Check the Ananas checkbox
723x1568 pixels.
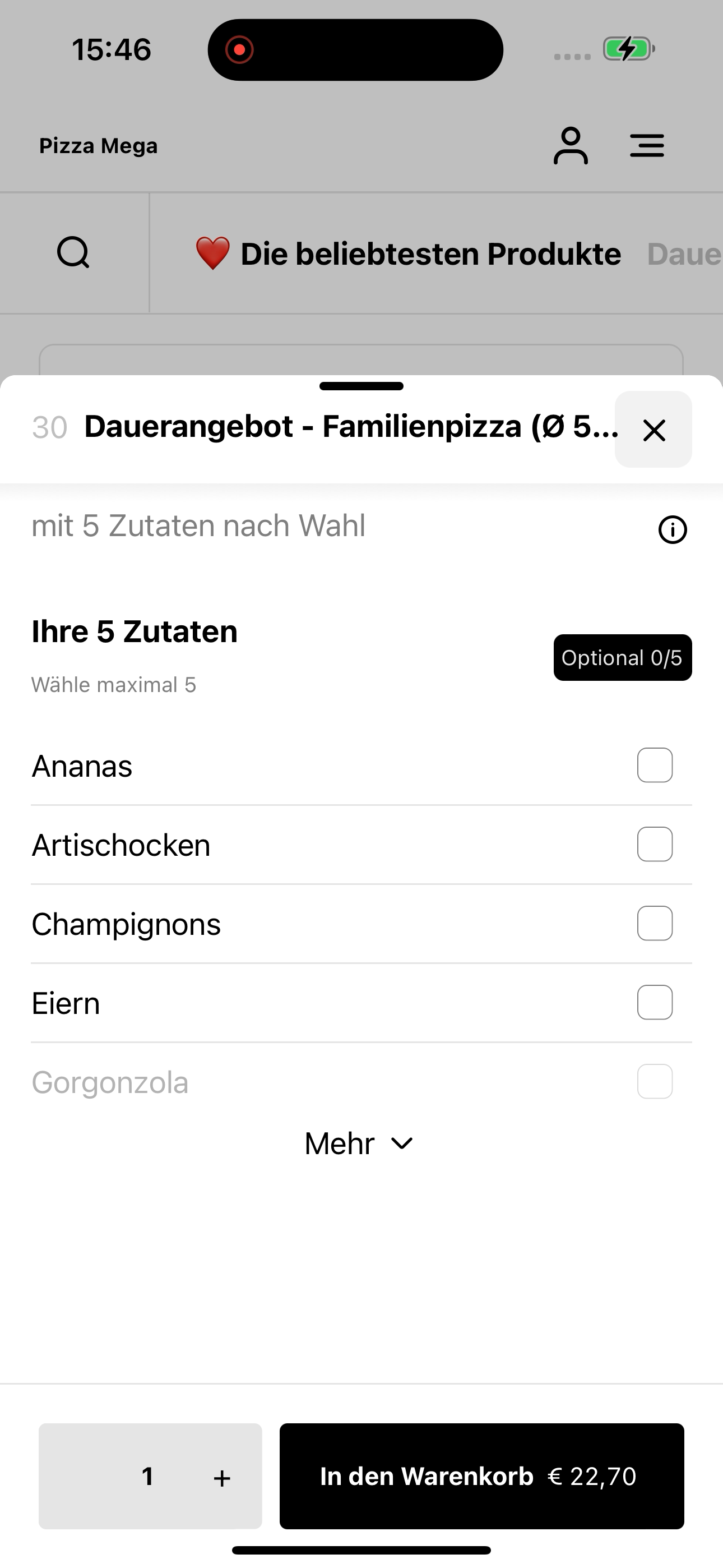click(655, 765)
